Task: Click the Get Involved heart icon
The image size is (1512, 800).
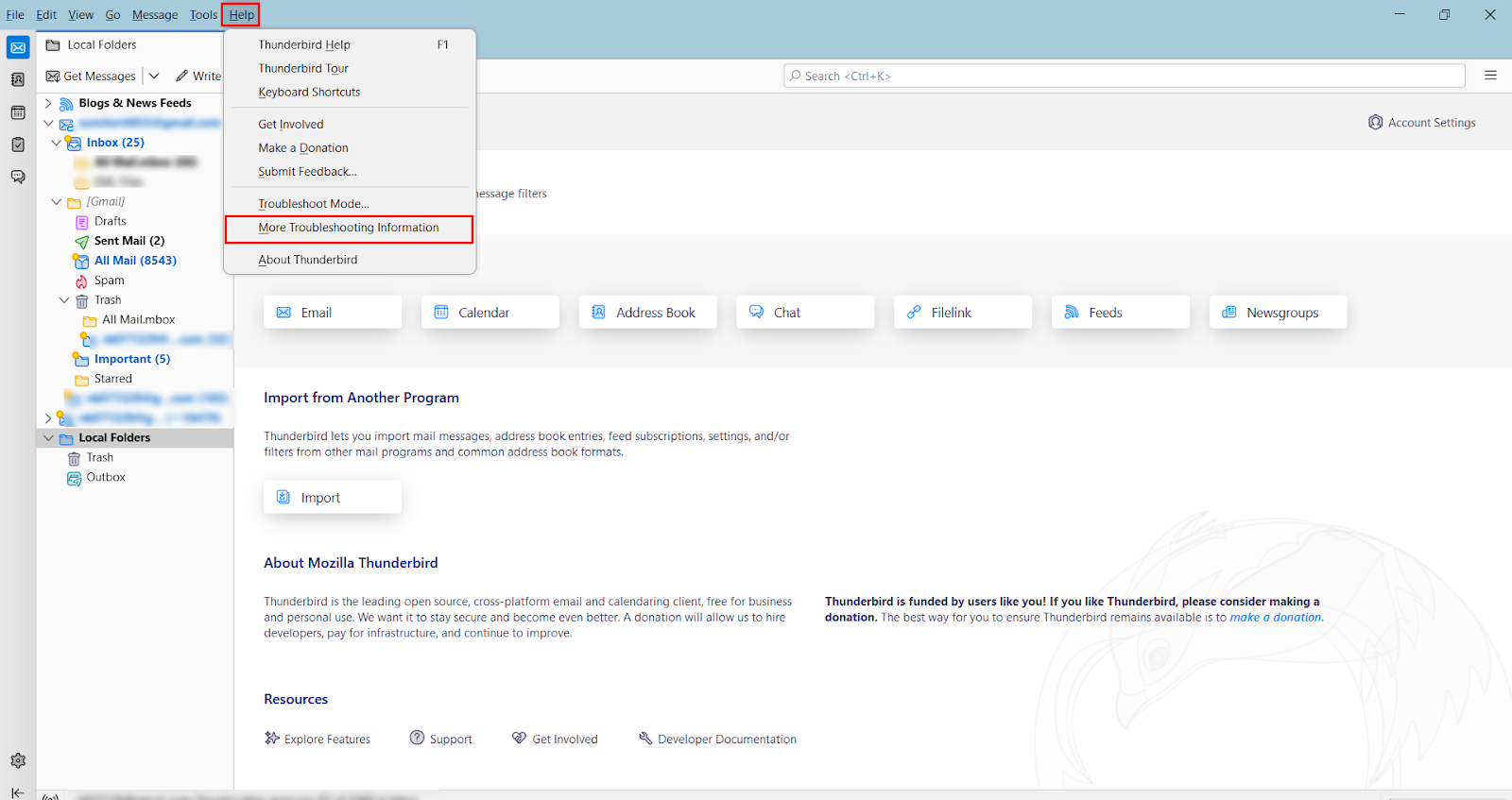Action: [x=519, y=738]
